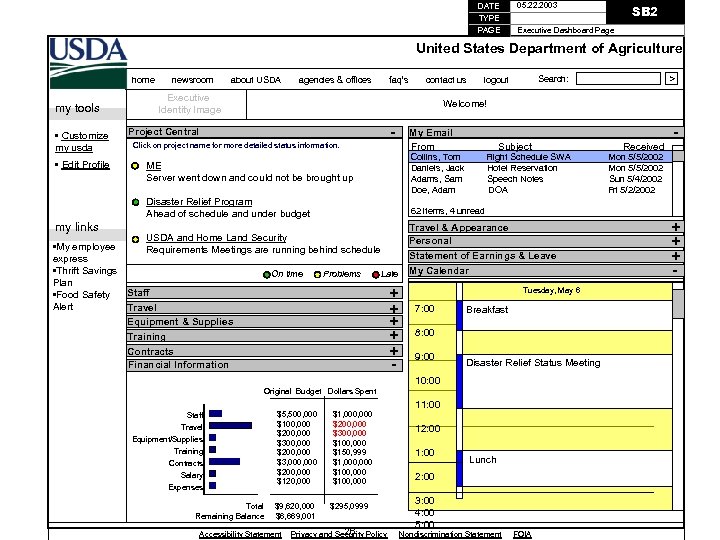Expand the Contracts section
The height and width of the screenshot is (540, 720).
[394, 351]
